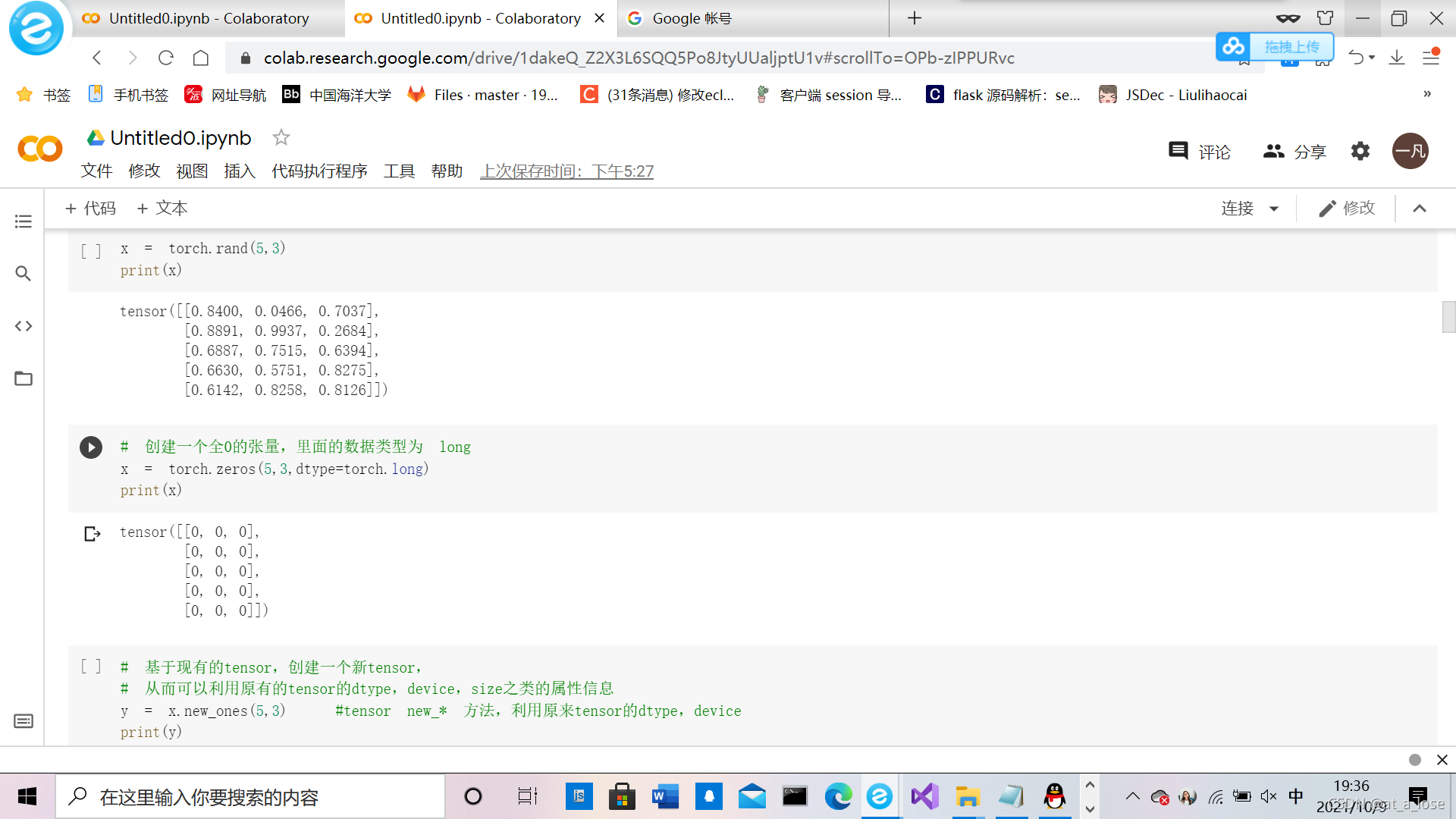The image size is (1456, 819).
Task: Open Colab settings gear icon
Action: (1360, 151)
